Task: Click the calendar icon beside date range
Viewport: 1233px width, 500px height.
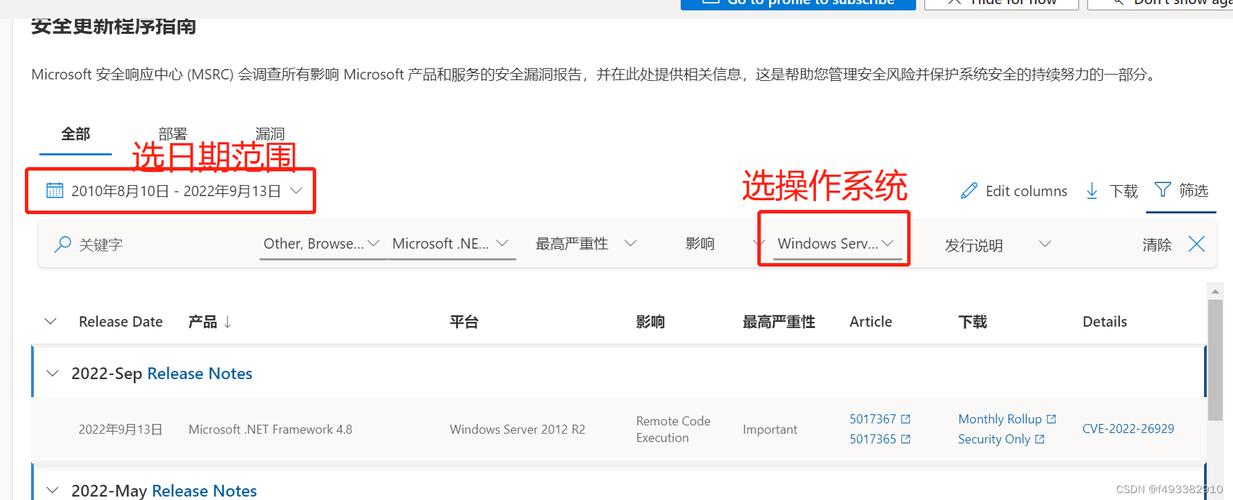Action: tap(55, 191)
